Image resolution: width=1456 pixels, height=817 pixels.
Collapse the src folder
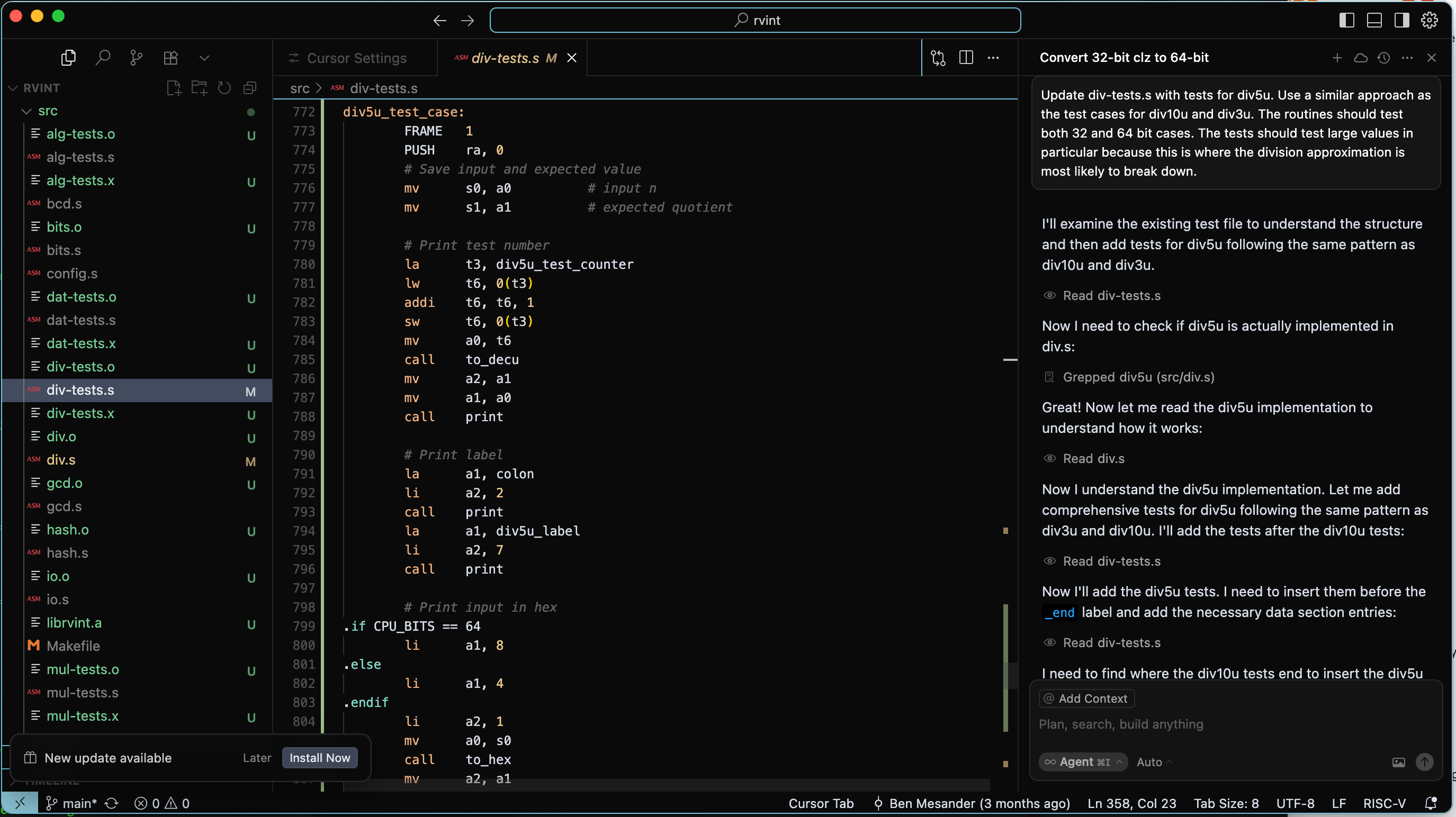tap(48, 111)
